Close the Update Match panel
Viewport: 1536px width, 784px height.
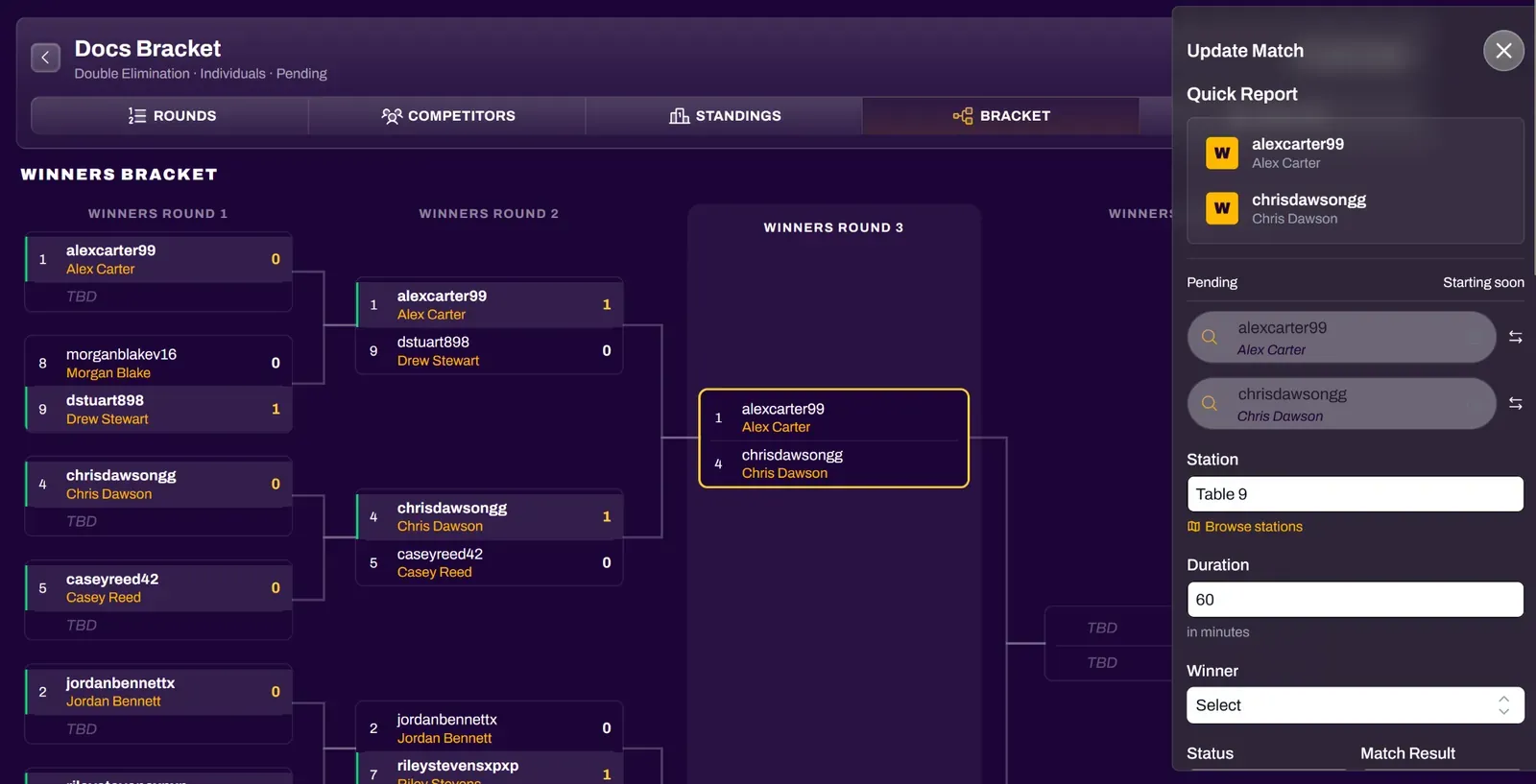[1503, 51]
